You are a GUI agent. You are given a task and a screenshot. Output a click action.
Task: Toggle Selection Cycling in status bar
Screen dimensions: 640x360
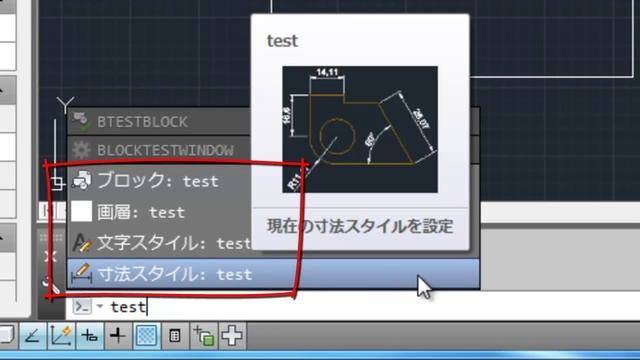[204, 336]
